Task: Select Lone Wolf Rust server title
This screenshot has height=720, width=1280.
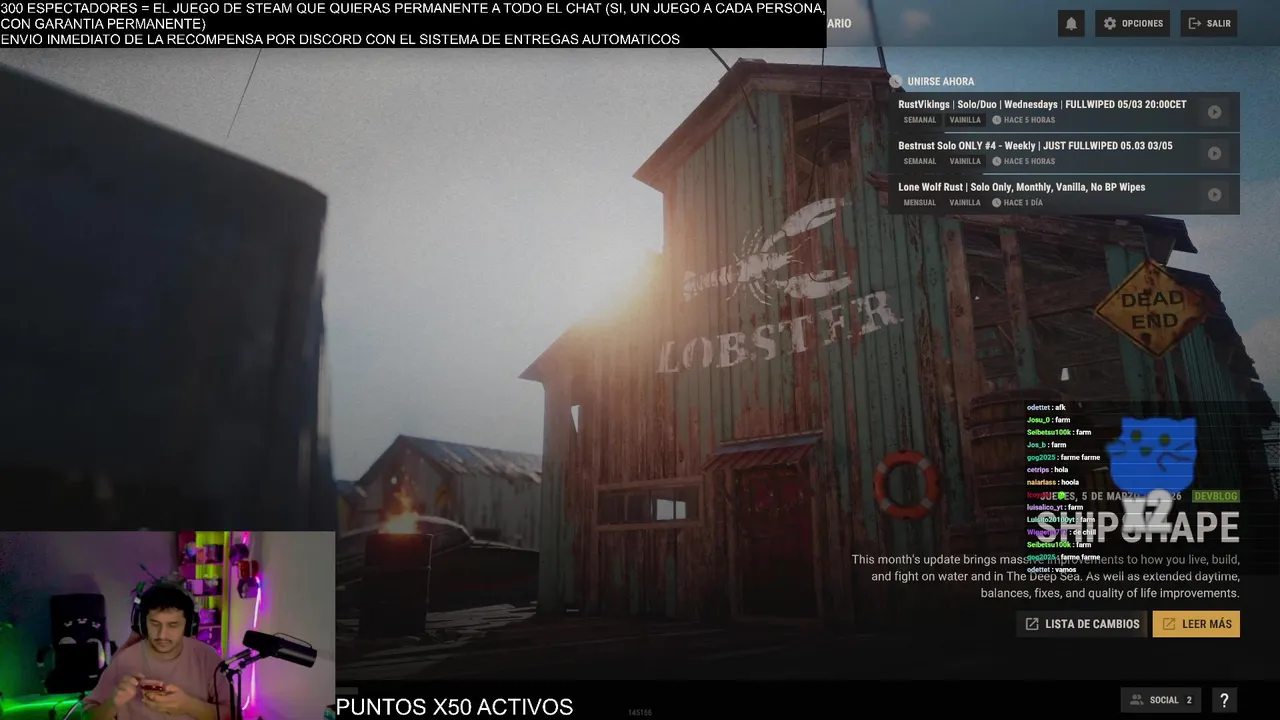Action: tap(1021, 187)
